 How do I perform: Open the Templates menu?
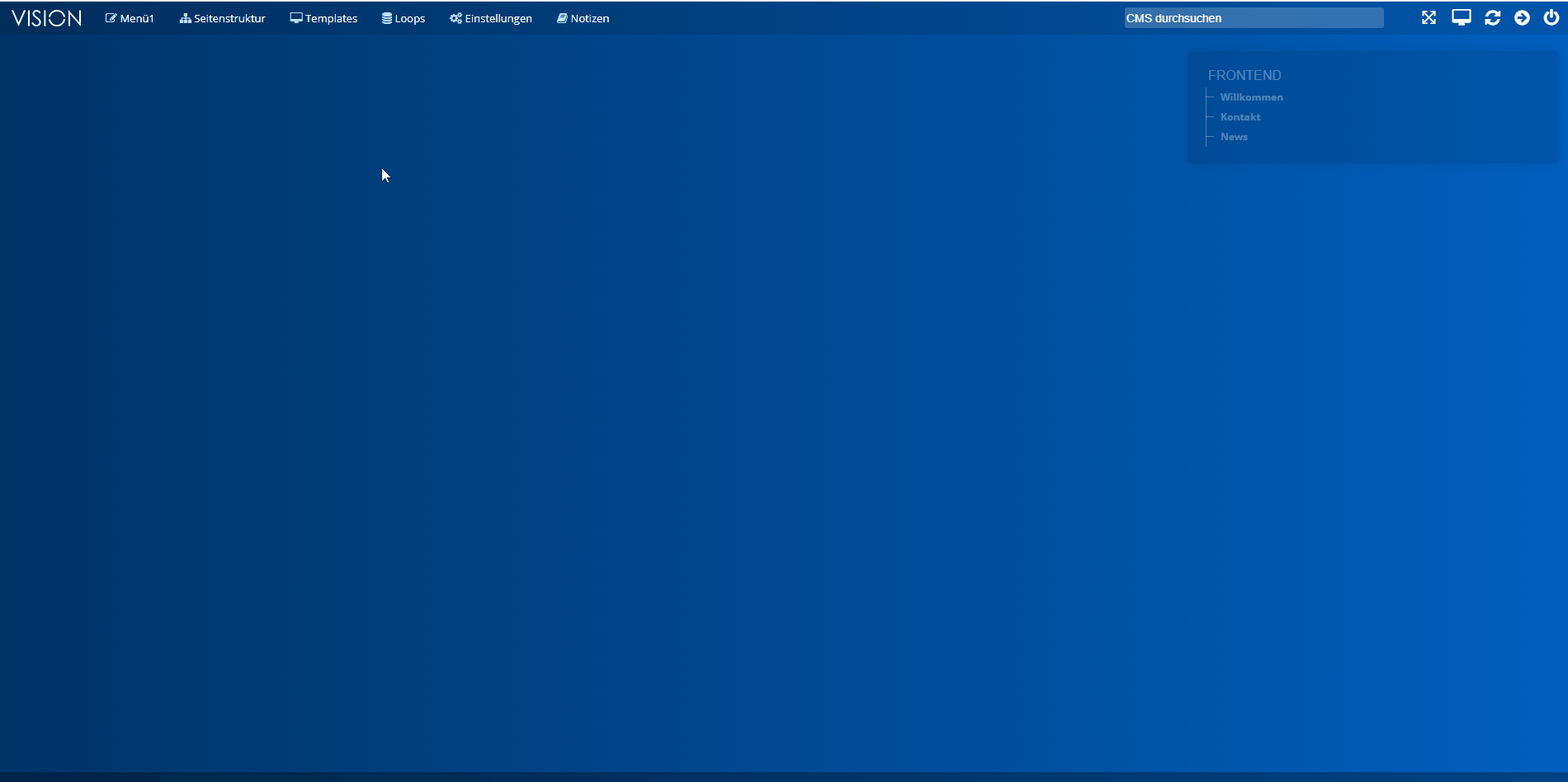[x=331, y=18]
